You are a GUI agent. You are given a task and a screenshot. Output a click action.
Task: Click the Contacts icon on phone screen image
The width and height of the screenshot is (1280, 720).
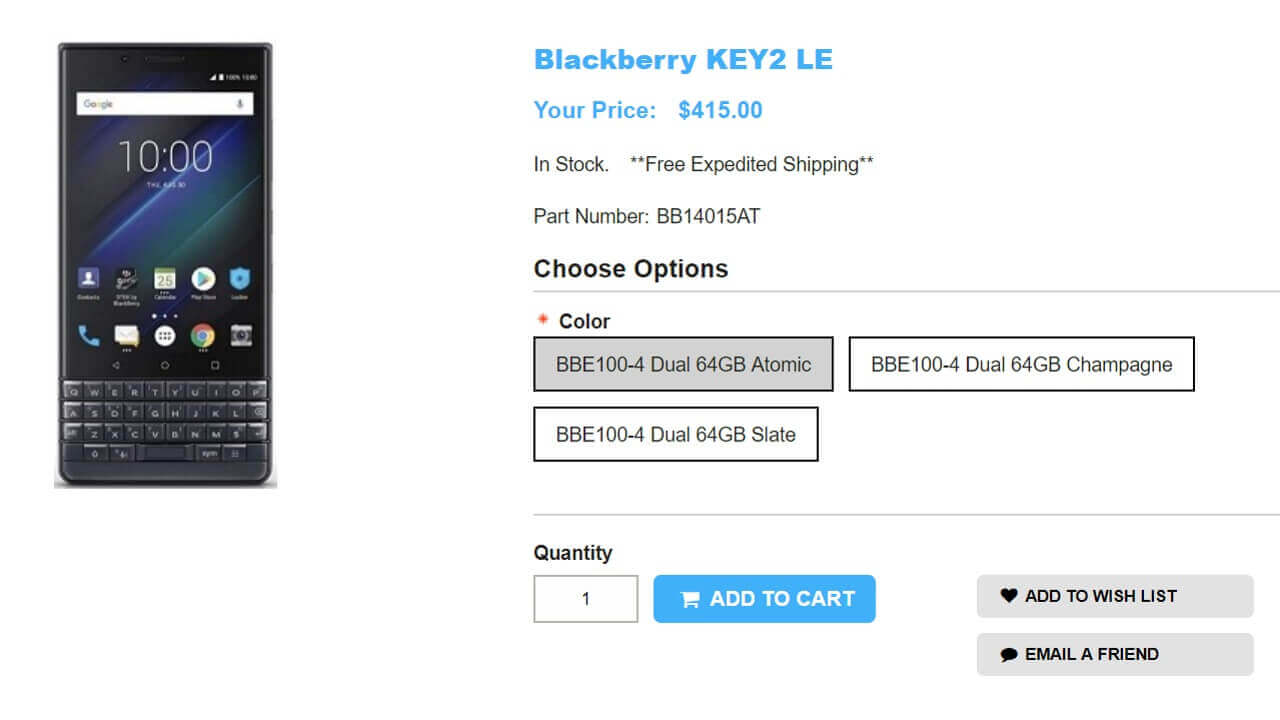click(89, 279)
